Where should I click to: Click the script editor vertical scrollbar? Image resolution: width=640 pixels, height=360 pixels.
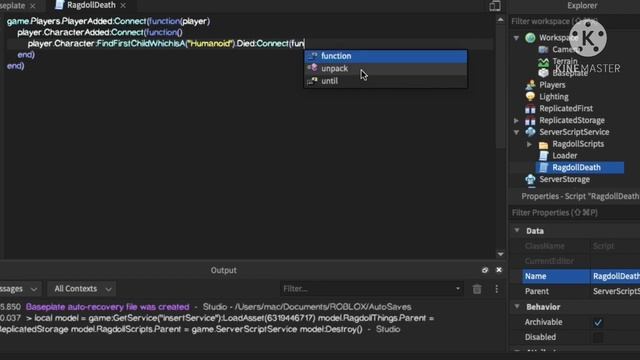tap(500, 86)
